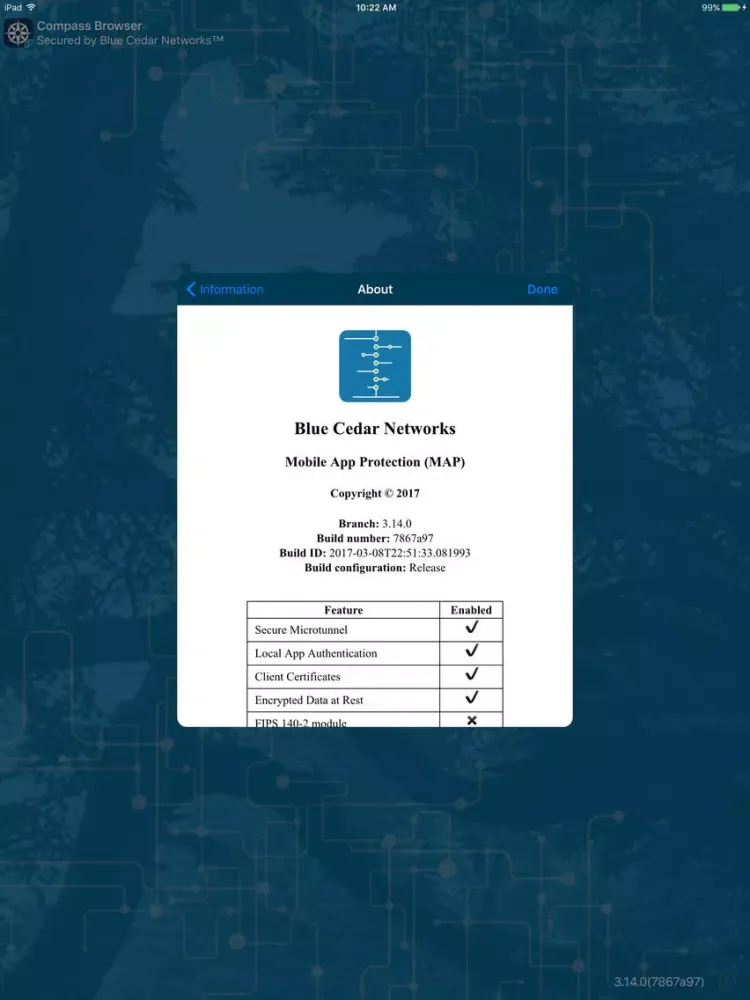This screenshot has height=1000, width=750.
Task: Click the FIPS 140-2 module X mark
Action: pyautogui.click(x=472, y=720)
